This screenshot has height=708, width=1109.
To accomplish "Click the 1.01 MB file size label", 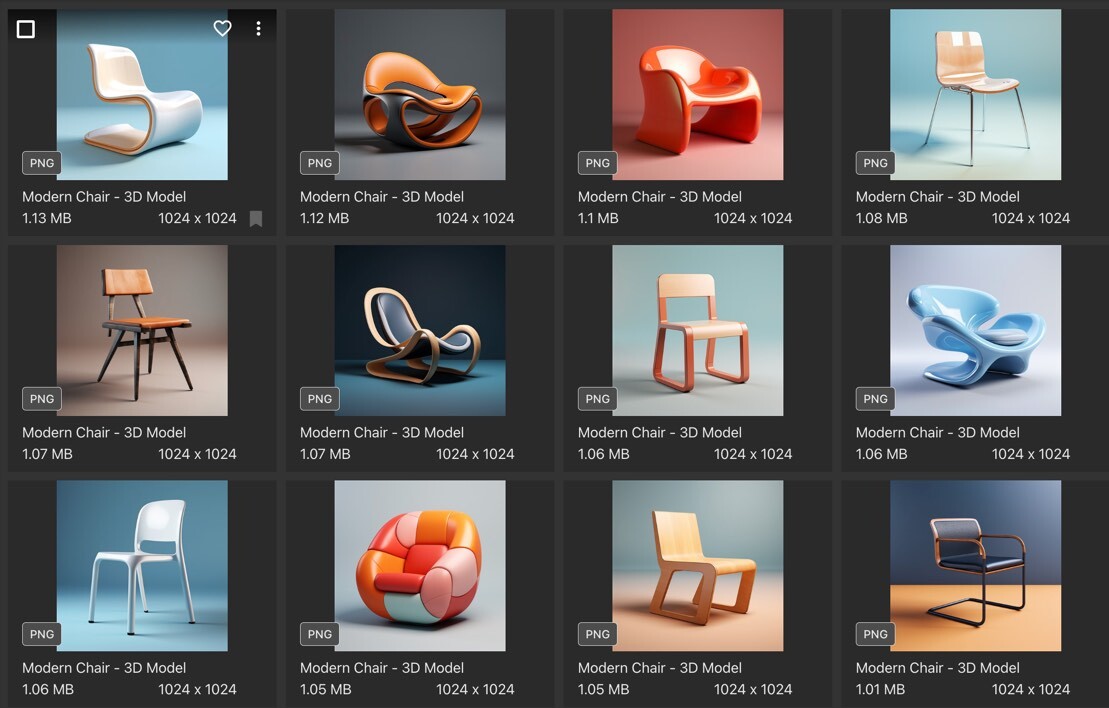I will pyautogui.click(x=880, y=689).
